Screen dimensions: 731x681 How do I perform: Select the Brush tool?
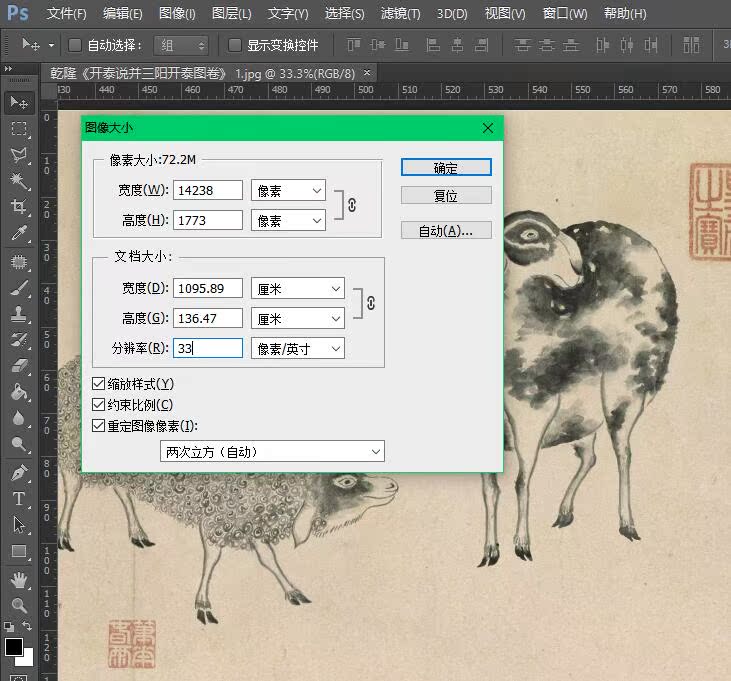point(19,288)
